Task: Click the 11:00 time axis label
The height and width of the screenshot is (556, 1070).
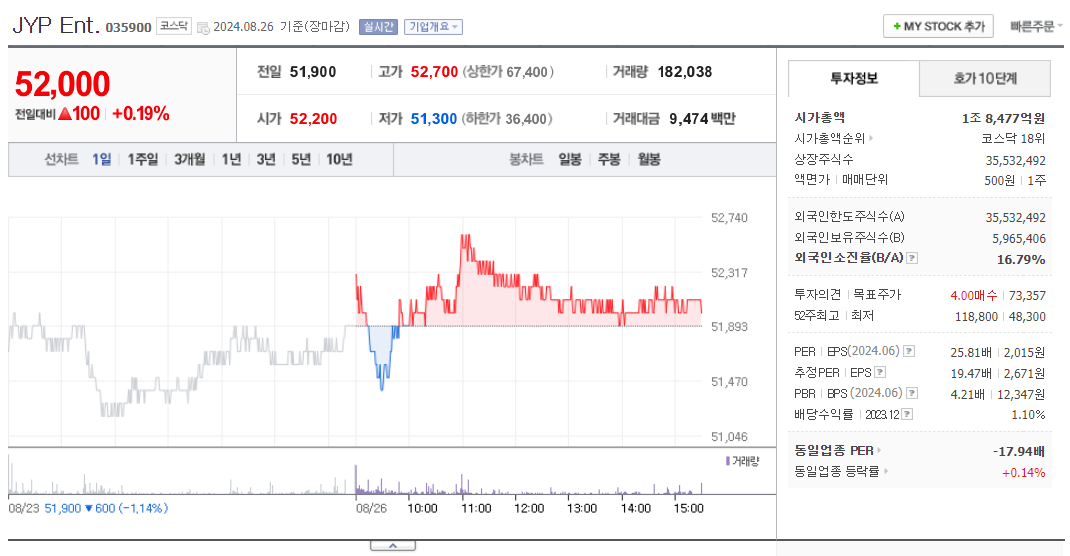Action: click(476, 508)
